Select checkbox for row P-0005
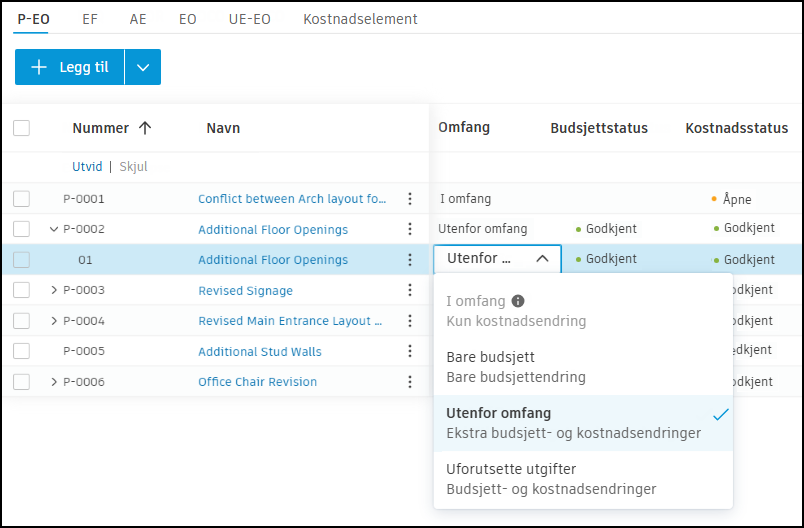 (22, 351)
